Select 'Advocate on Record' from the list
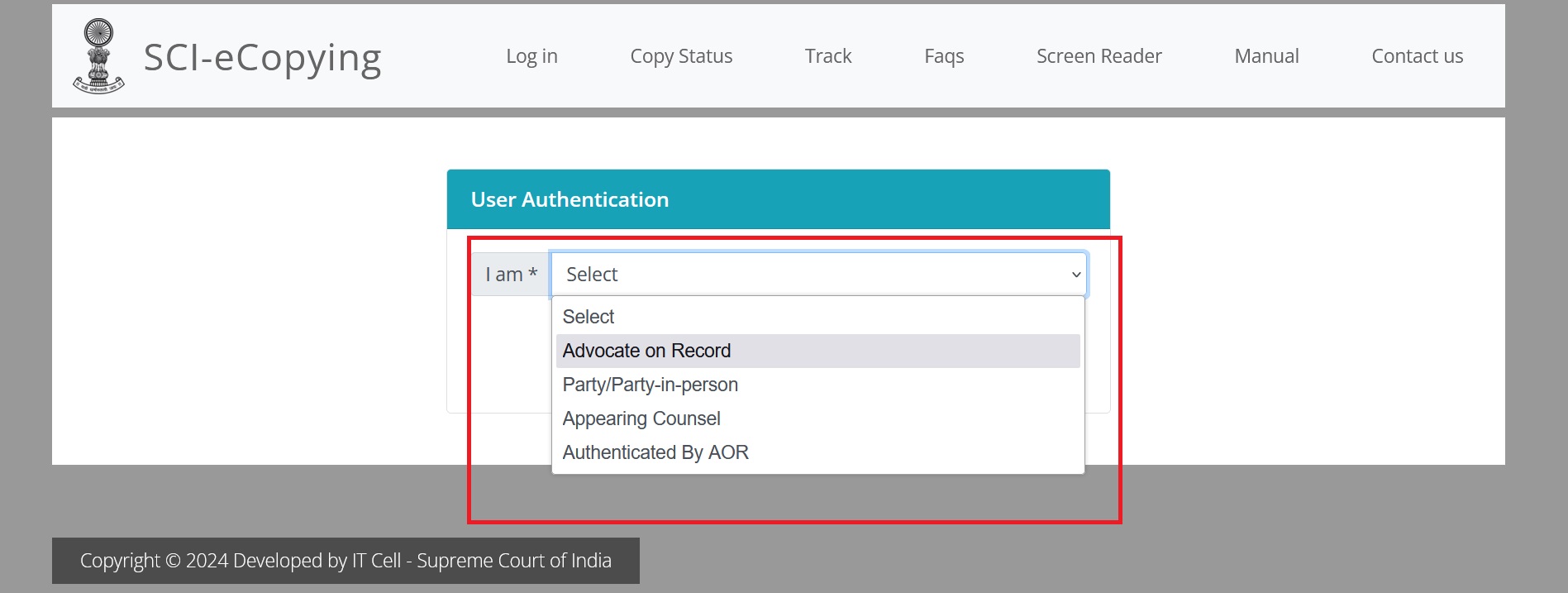The image size is (1568, 593). (x=646, y=351)
